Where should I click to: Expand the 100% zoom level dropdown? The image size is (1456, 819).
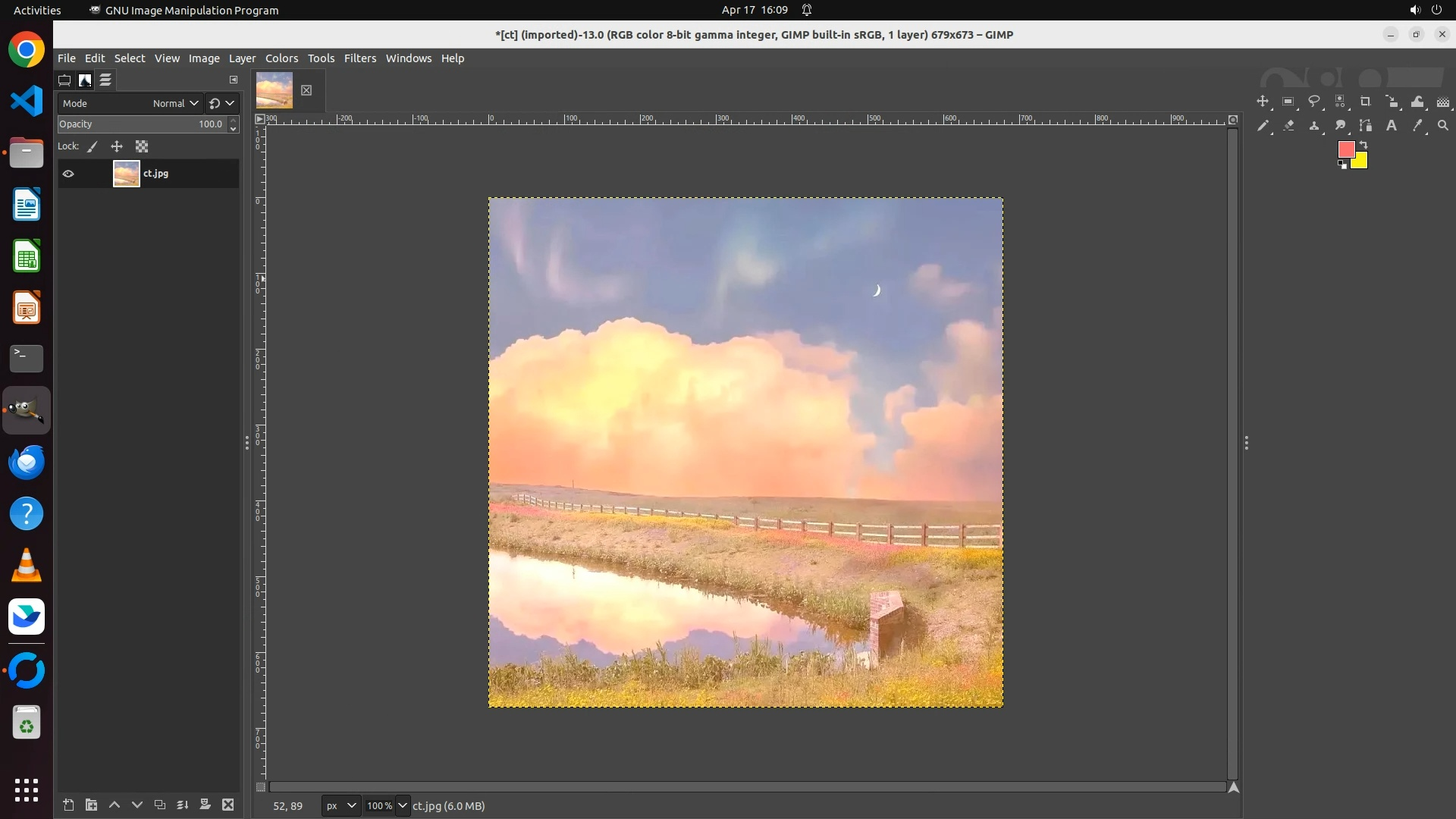coord(403,805)
